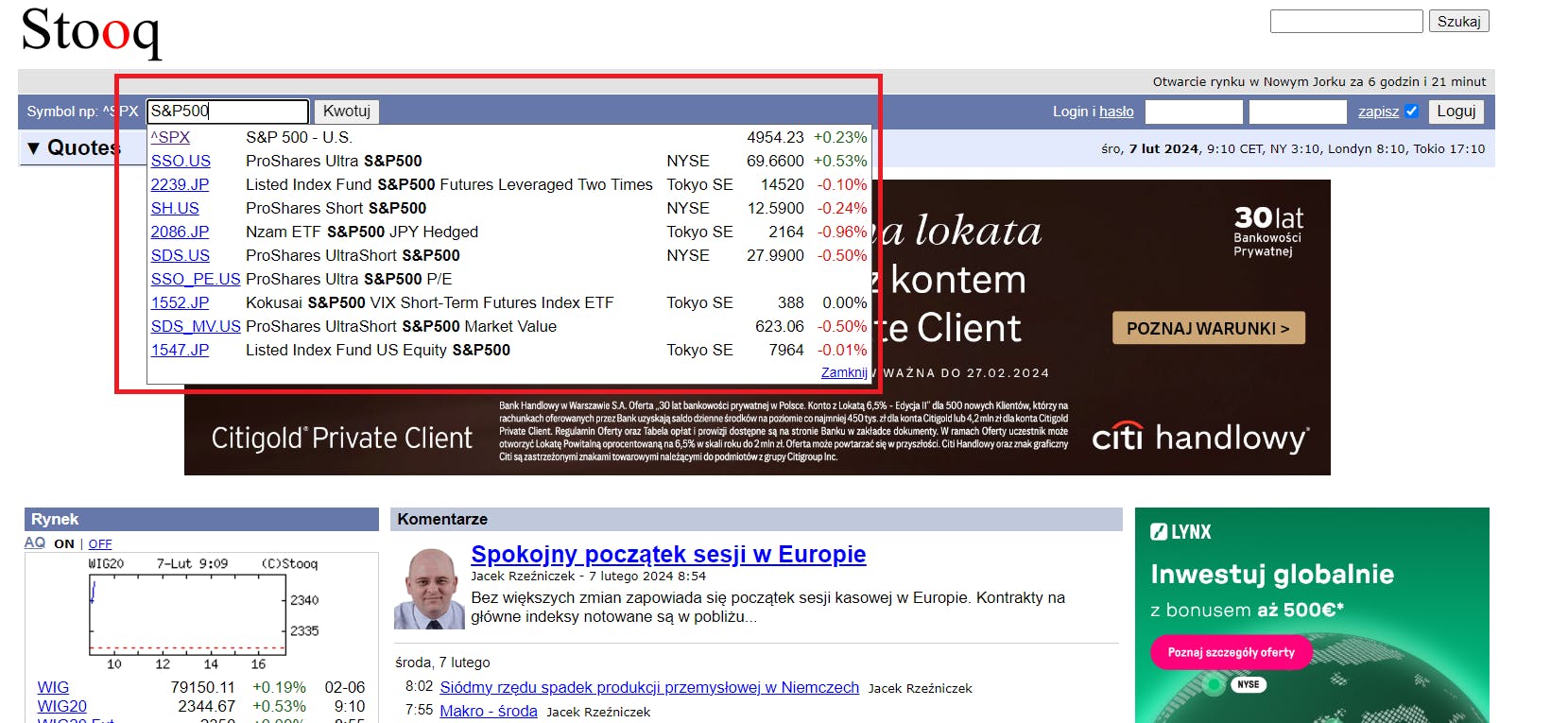The image size is (1568, 723).
Task: Click the WIG20 intraday chart
Action: click(202, 614)
